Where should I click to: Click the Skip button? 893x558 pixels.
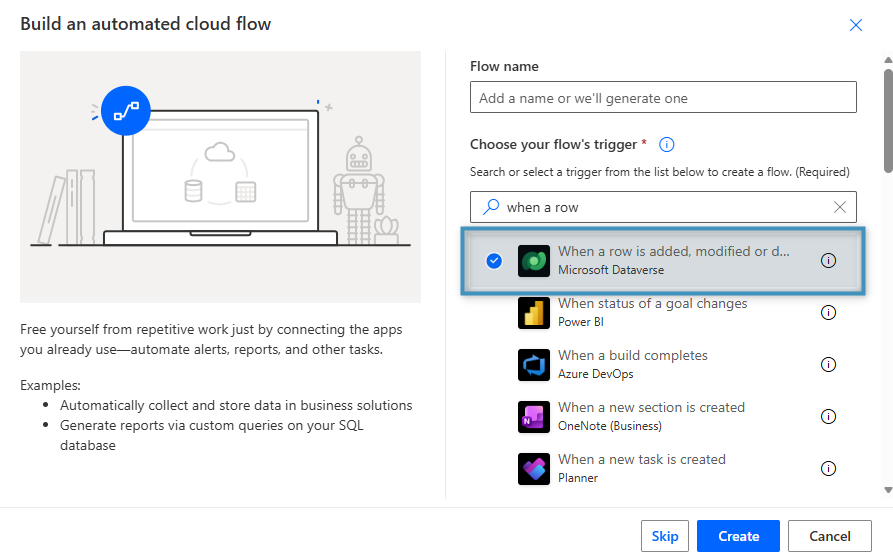coord(665,536)
